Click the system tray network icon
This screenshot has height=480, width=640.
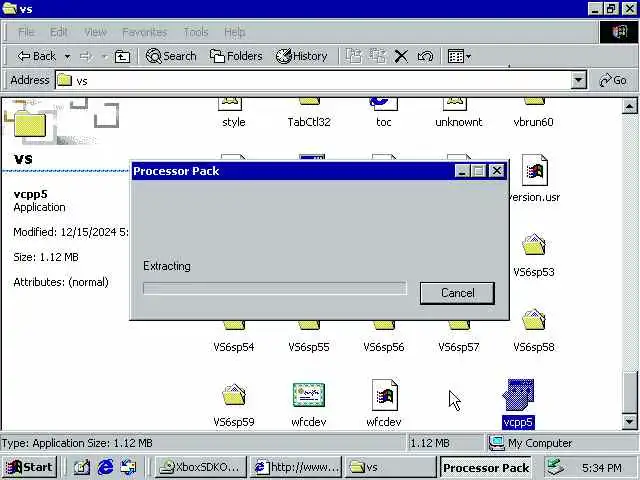(x=556, y=467)
